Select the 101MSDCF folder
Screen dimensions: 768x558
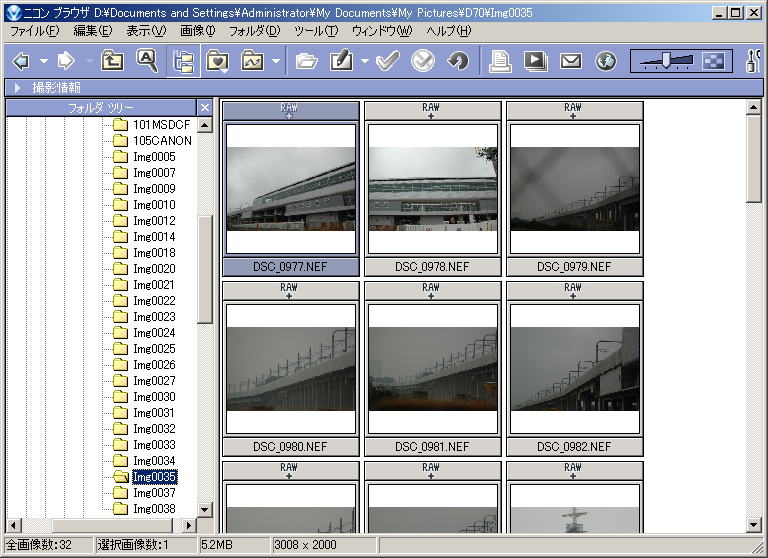[161, 124]
